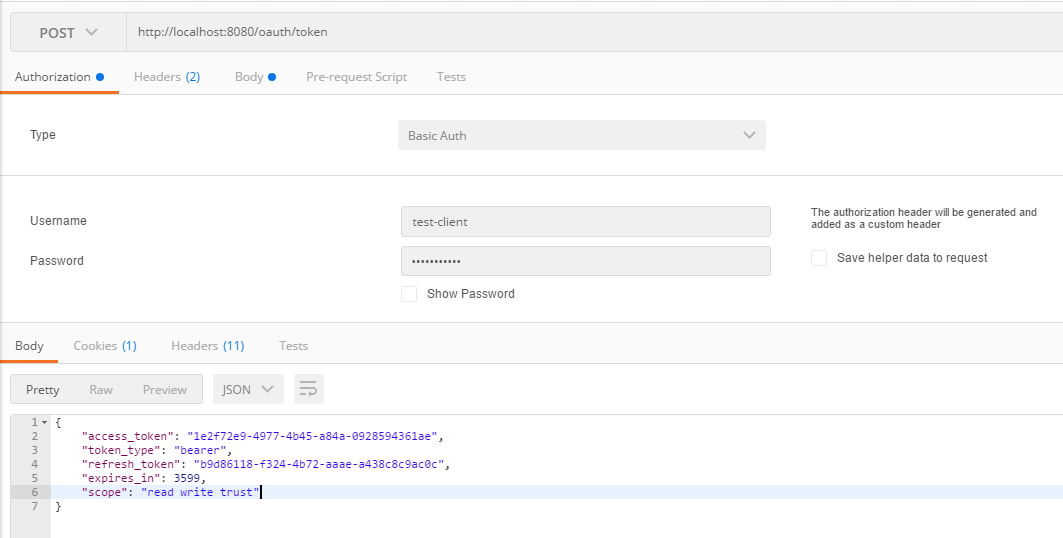
Task: Click the masked Password field
Action: pos(586,261)
